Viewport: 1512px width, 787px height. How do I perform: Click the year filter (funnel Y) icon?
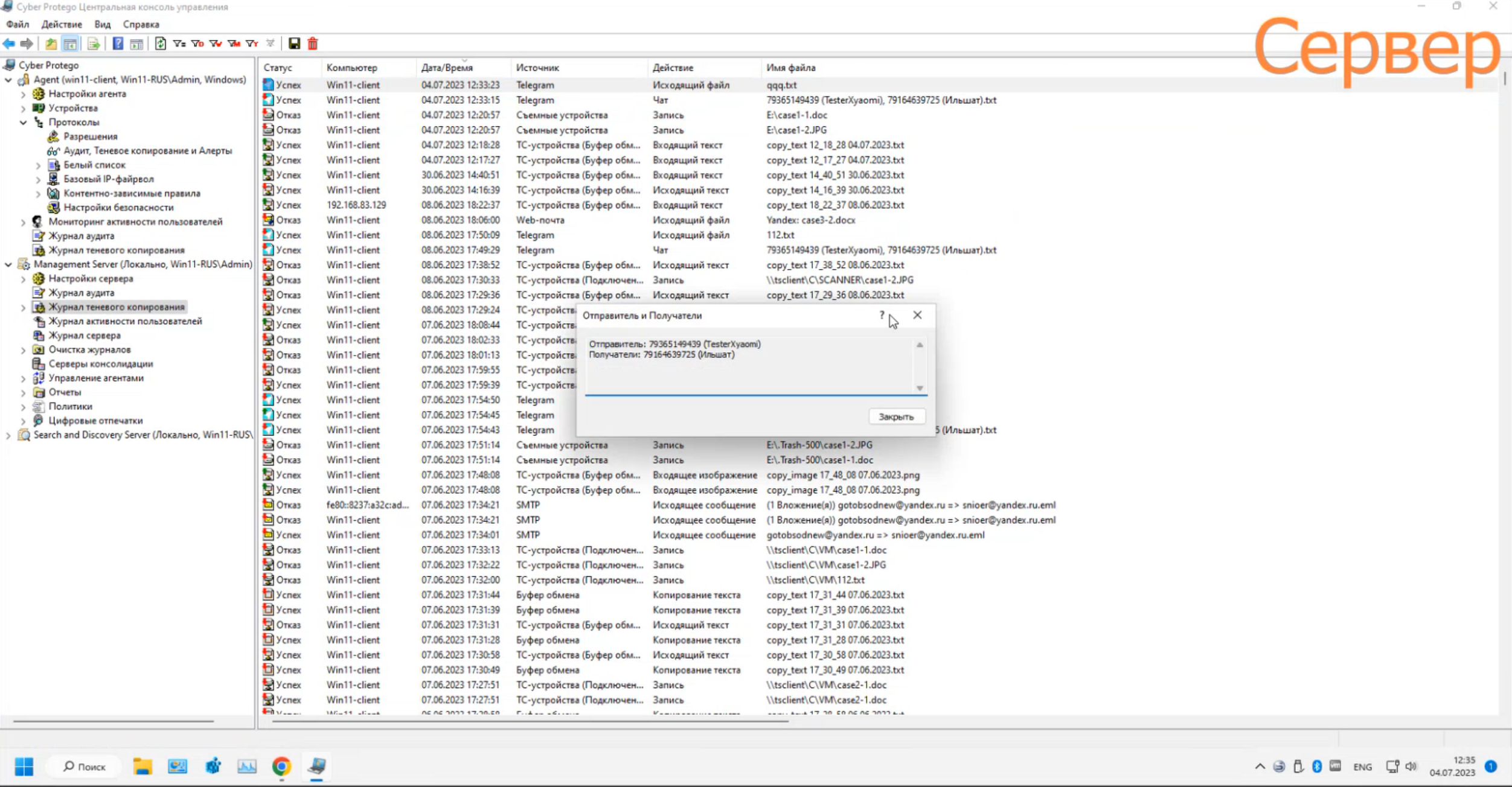point(252,43)
